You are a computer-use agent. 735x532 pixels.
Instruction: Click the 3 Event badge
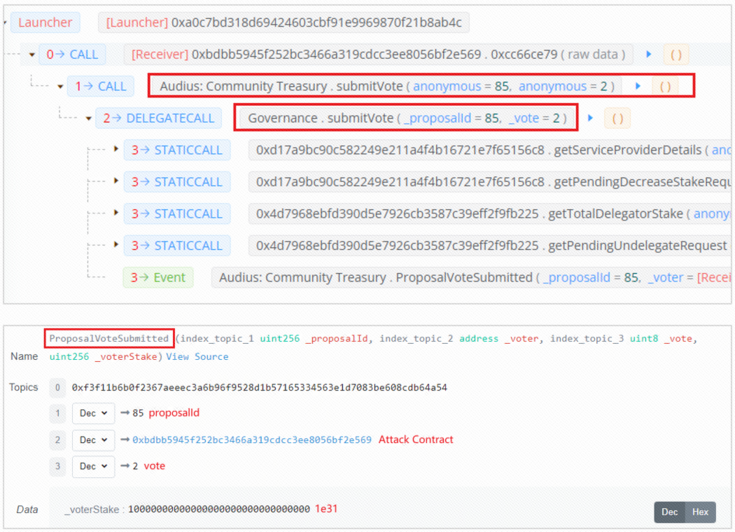tap(158, 277)
